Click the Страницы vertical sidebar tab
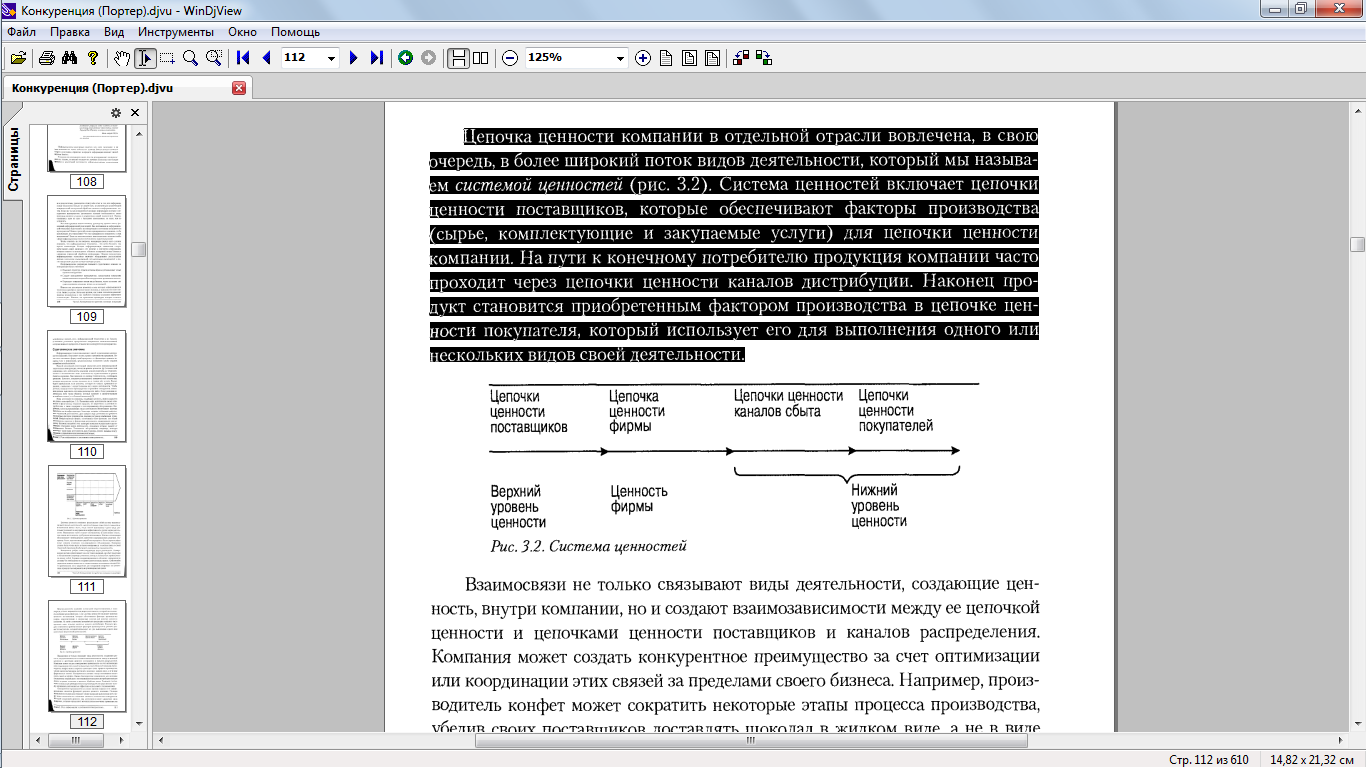This screenshot has width=1366, height=768. pos(14,159)
